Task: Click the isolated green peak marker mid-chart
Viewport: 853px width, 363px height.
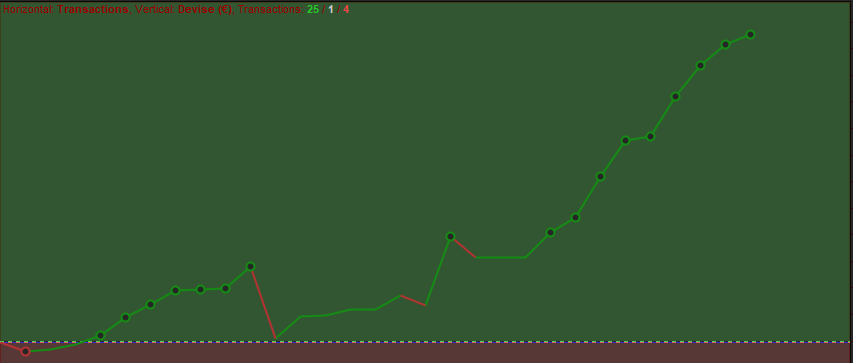Action: coord(450,236)
